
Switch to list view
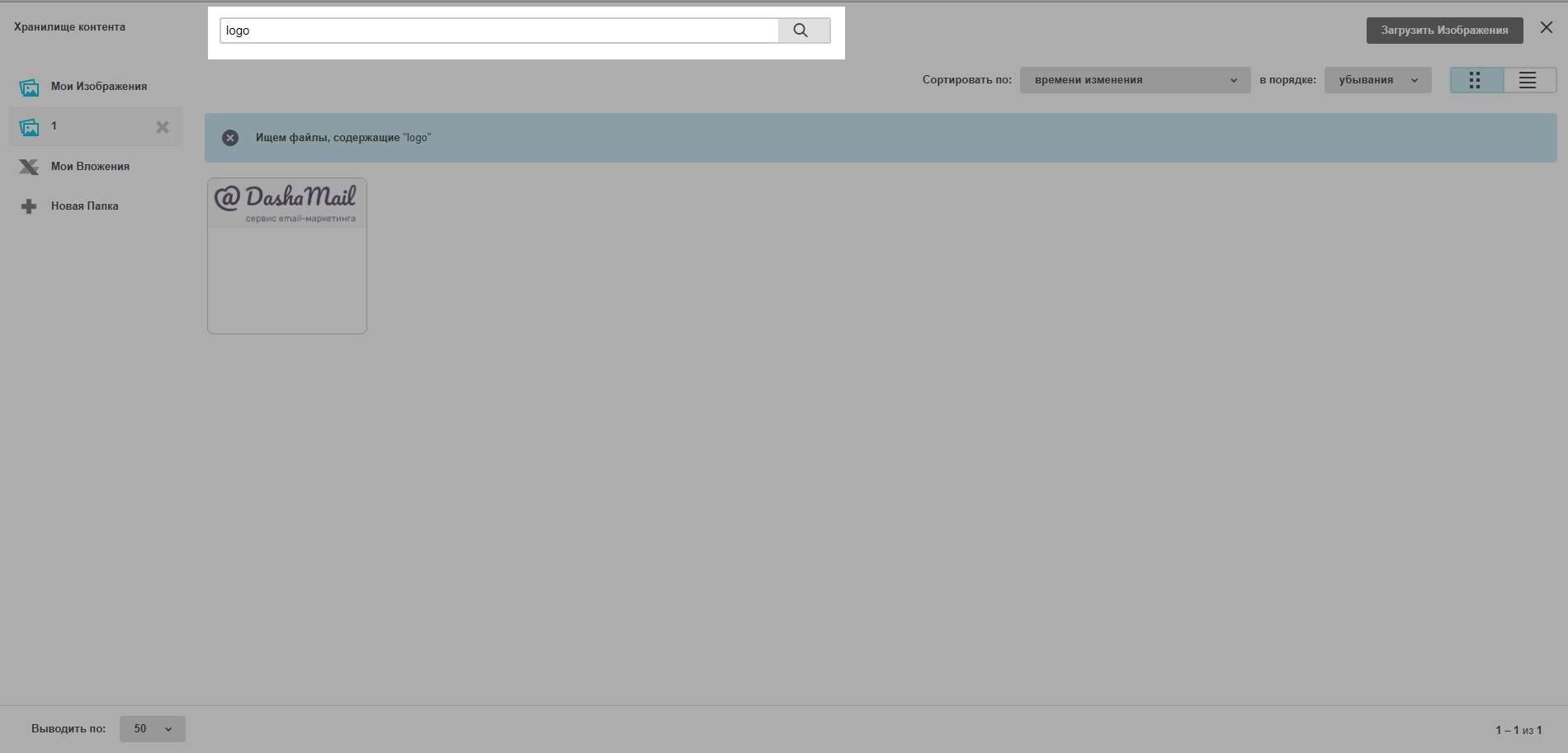(1528, 80)
